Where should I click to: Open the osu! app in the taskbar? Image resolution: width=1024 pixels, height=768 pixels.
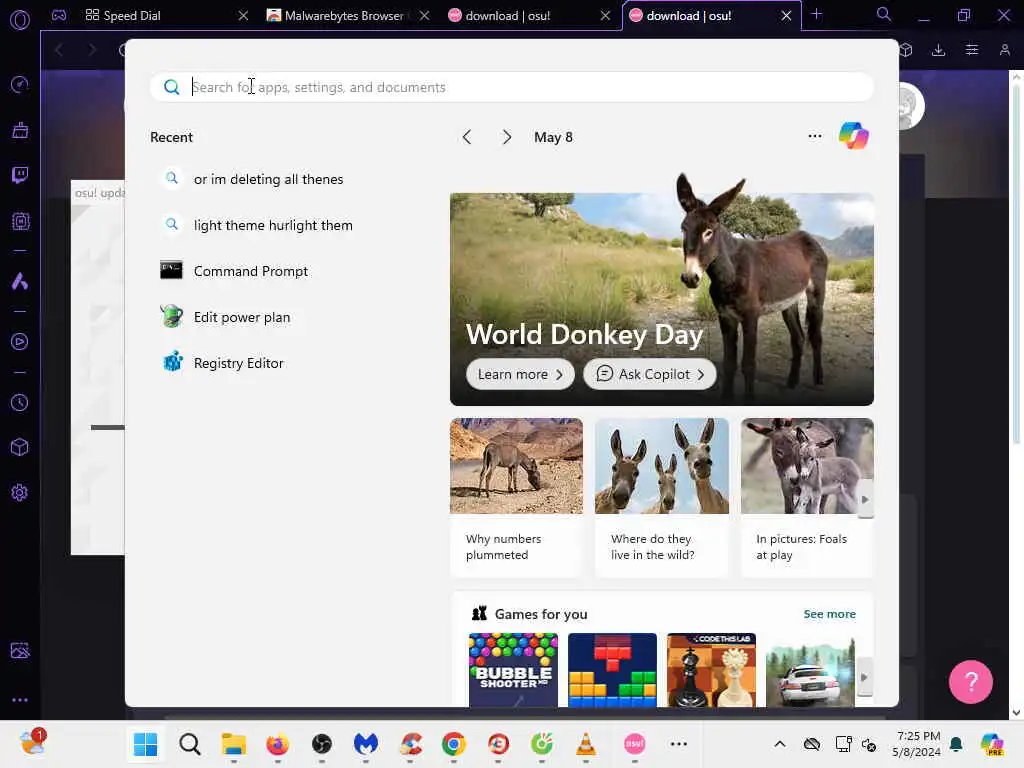pos(634,744)
